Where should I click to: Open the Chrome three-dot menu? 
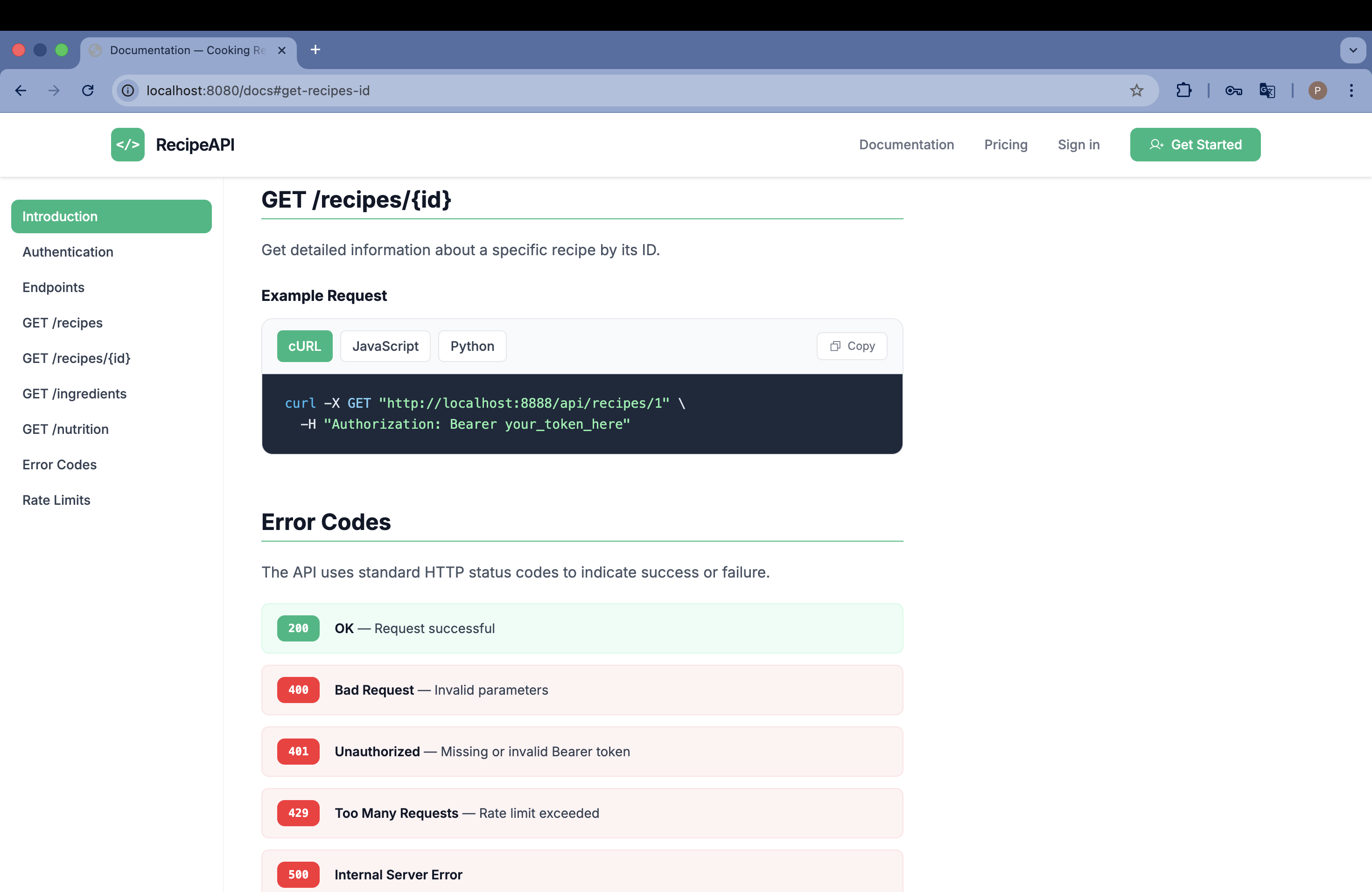pos(1351,91)
